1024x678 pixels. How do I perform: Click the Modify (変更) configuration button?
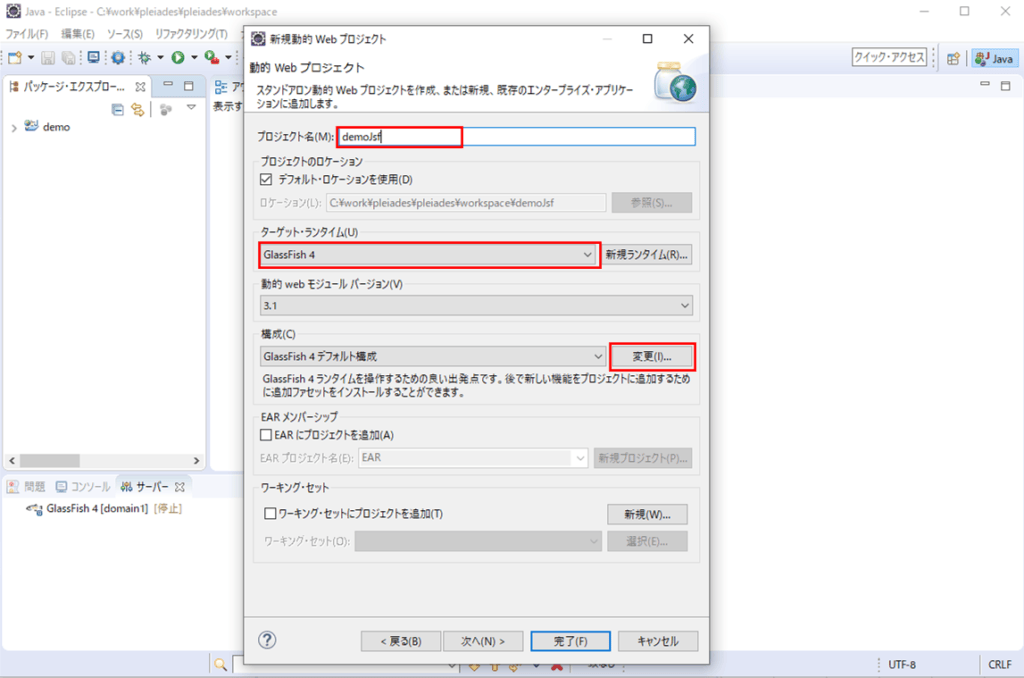coord(652,357)
